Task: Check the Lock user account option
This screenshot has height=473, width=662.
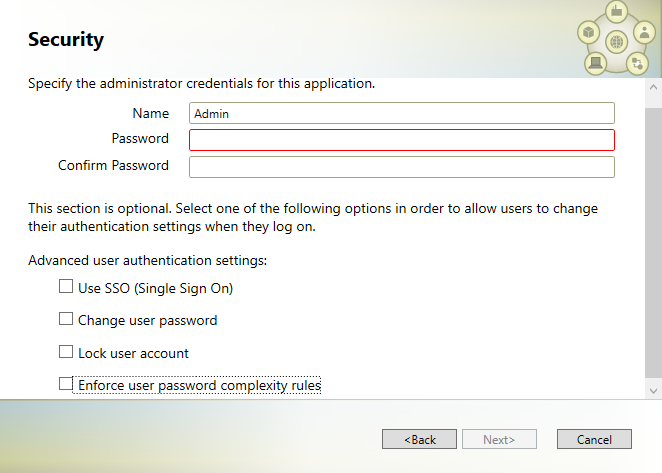Action: click(66, 351)
